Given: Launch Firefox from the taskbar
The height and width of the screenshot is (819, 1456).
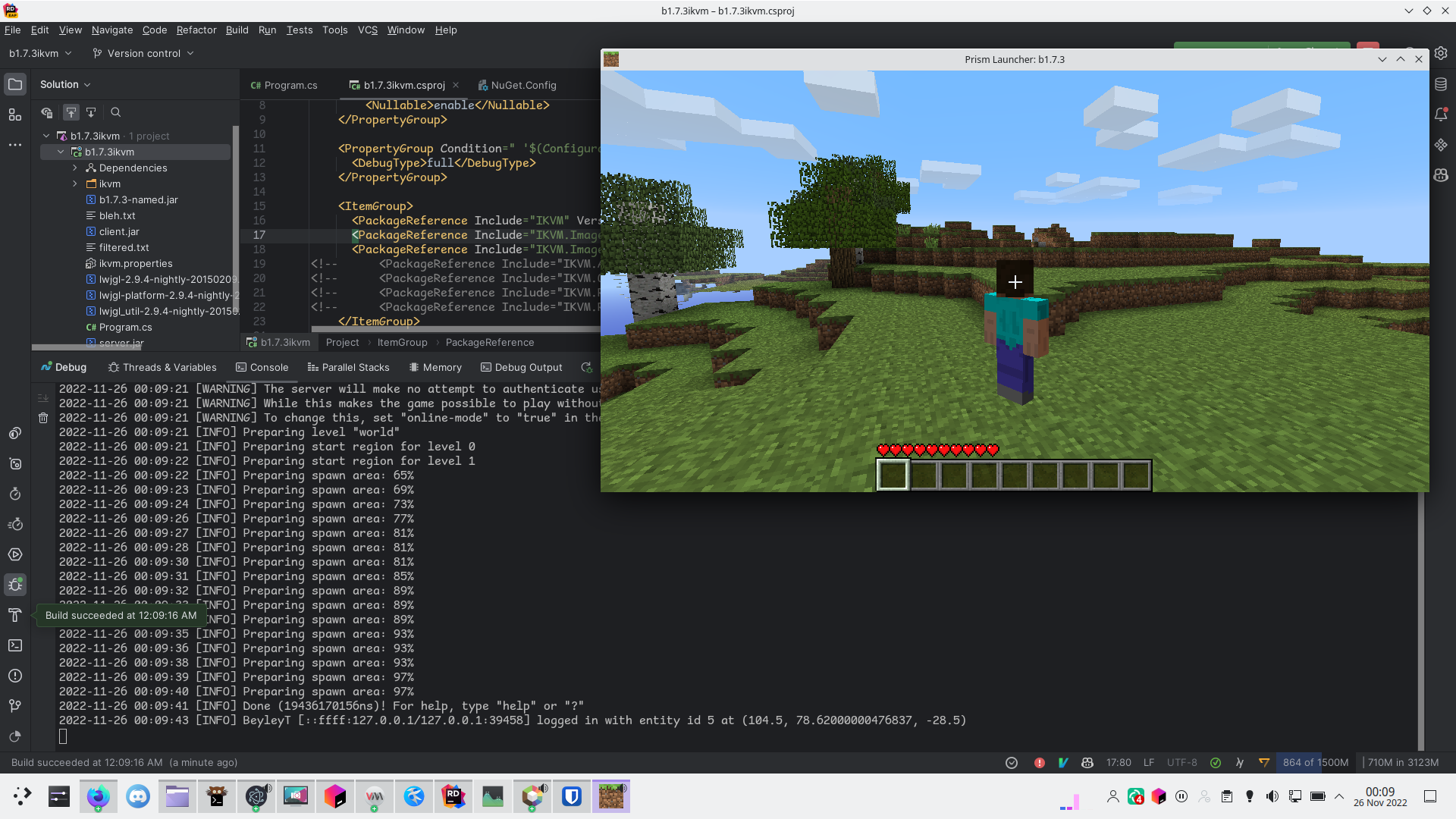Looking at the screenshot, I should pyautogui.click(x=99, y=796).
